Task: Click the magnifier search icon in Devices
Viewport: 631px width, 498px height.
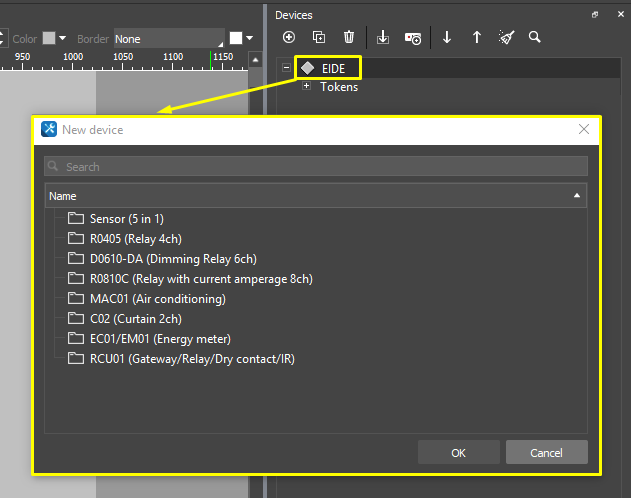Action: 535,37
